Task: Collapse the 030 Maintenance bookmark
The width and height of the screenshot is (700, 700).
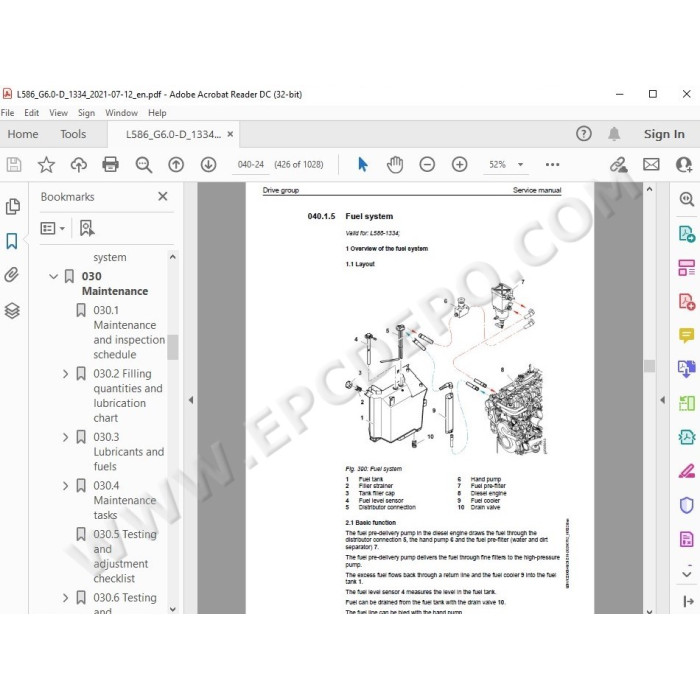Action: [54, 277]
